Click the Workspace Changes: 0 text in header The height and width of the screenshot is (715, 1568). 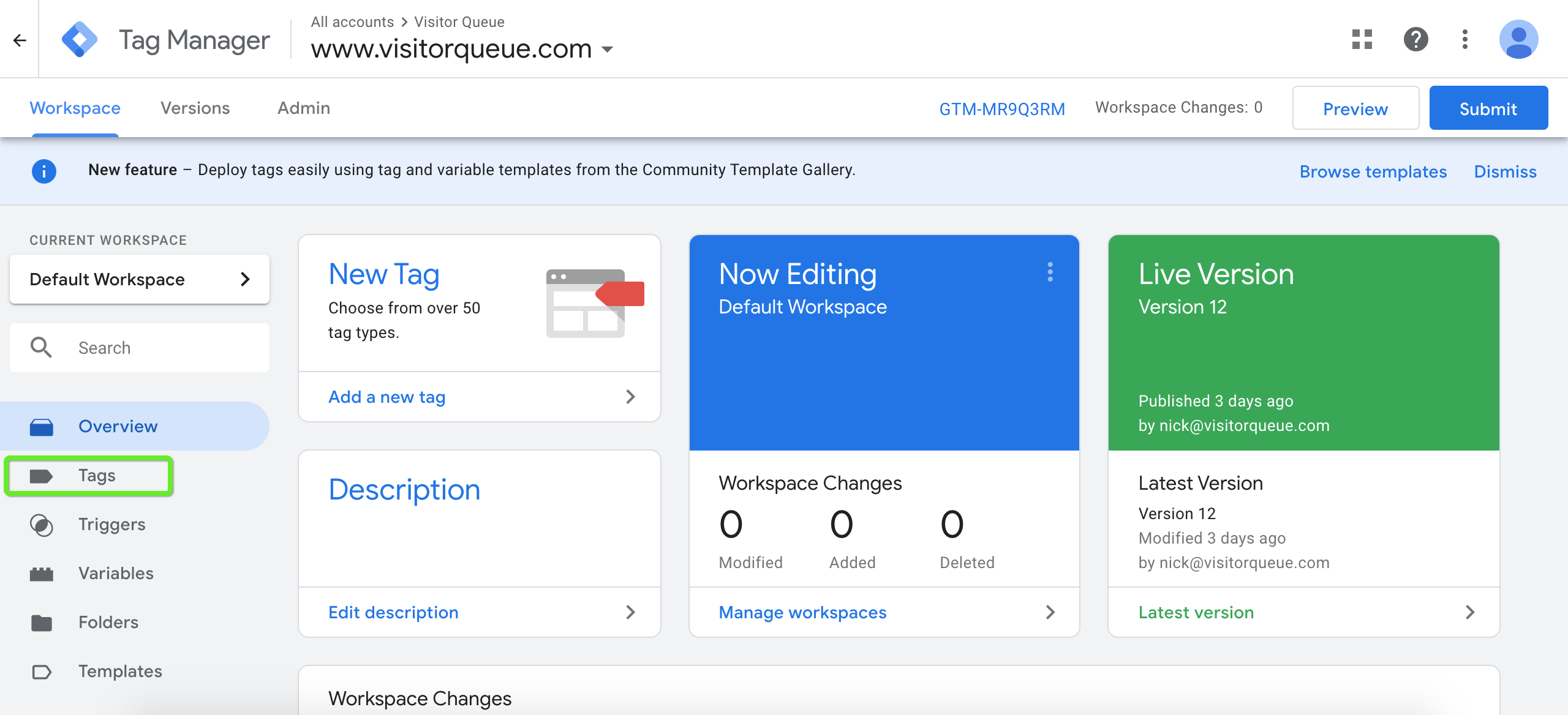tap(1179, 108)
